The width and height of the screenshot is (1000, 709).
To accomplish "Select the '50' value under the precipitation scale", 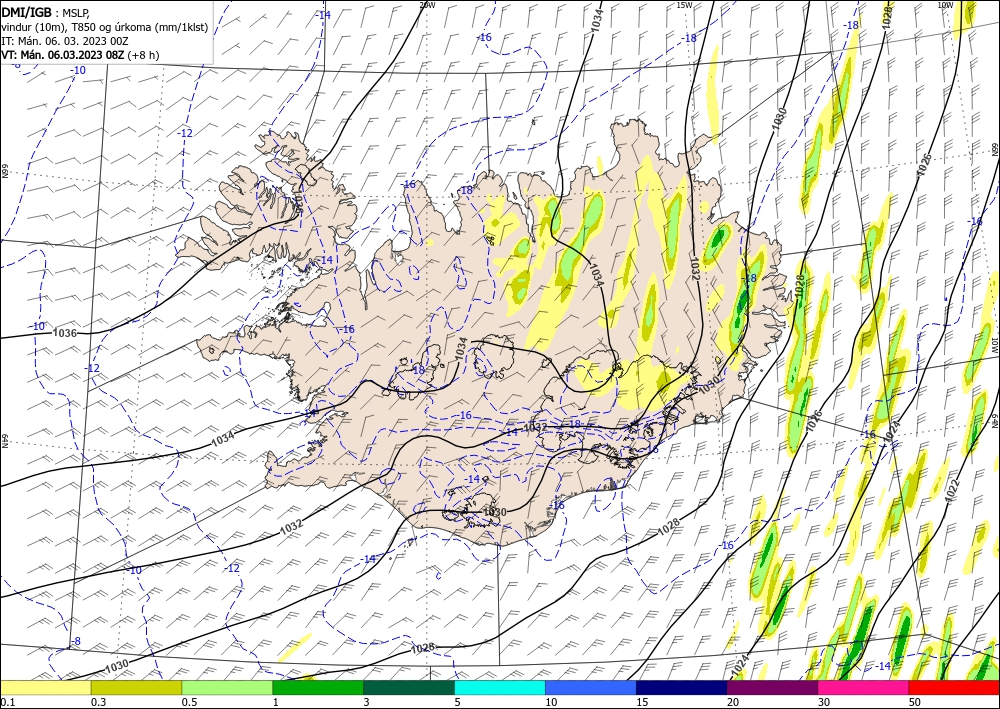I will [915, 702].
